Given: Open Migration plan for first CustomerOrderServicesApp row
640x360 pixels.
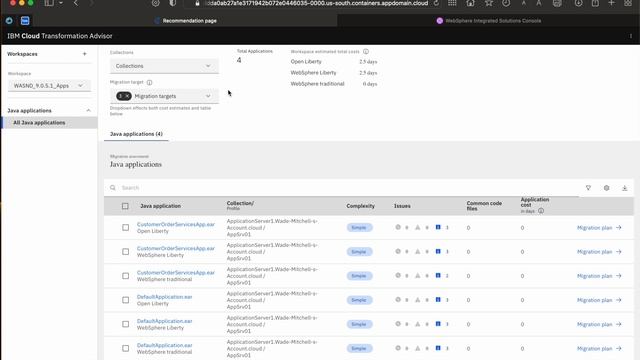Looking at the screenshot, I should [x=599, y=228].
